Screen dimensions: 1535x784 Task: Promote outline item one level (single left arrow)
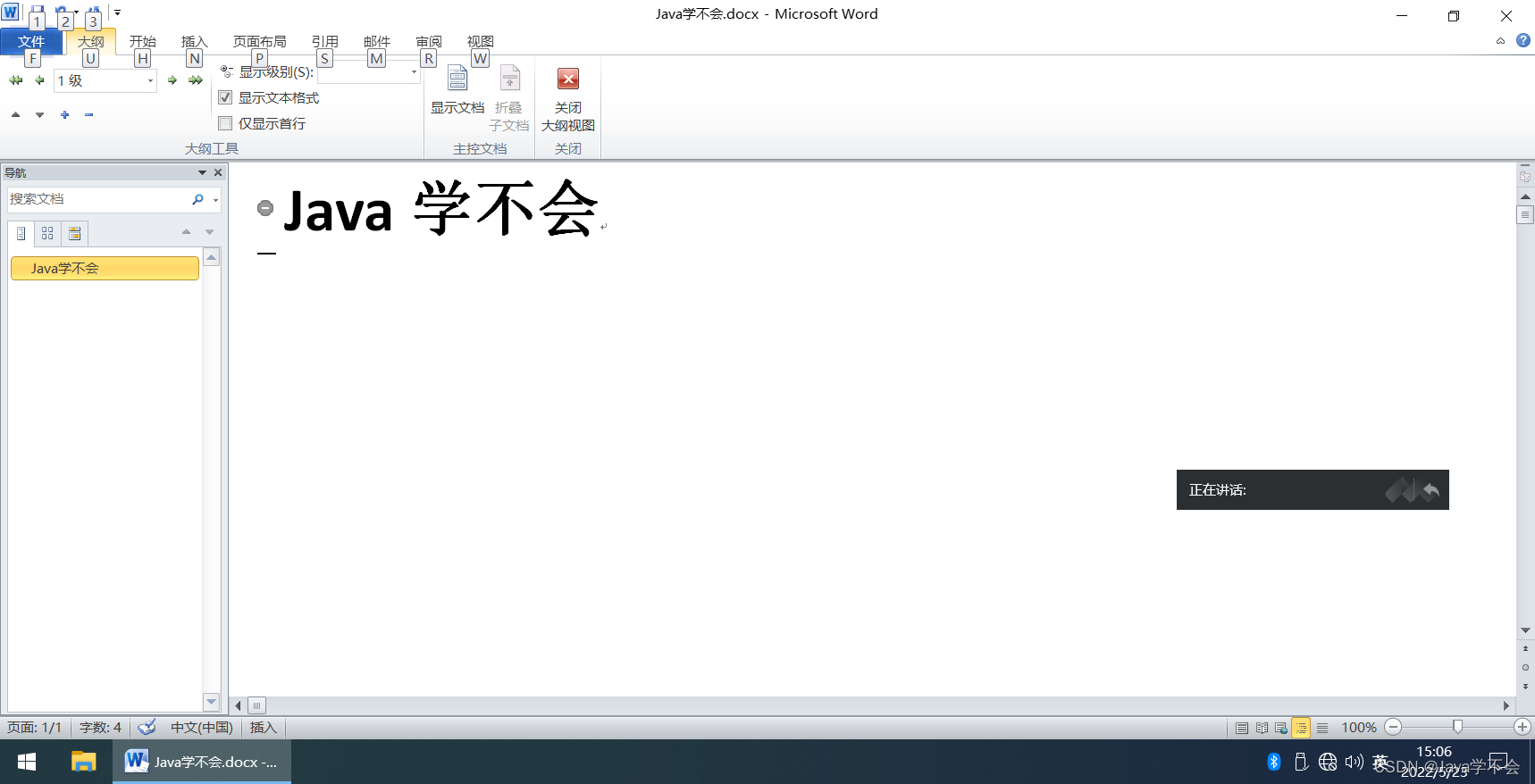(39, 80)
